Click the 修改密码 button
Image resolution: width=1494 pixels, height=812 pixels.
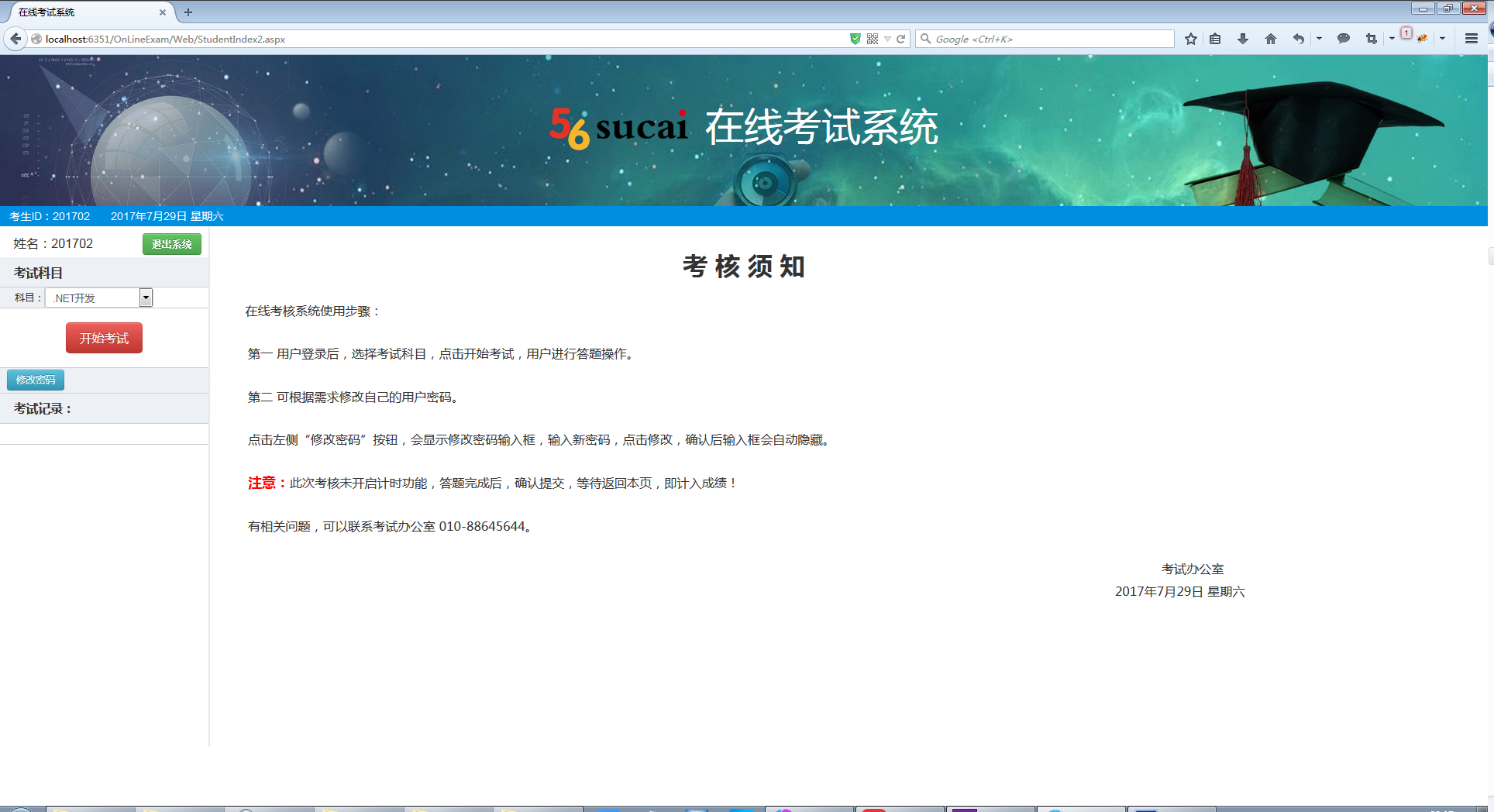click(36, 380)
